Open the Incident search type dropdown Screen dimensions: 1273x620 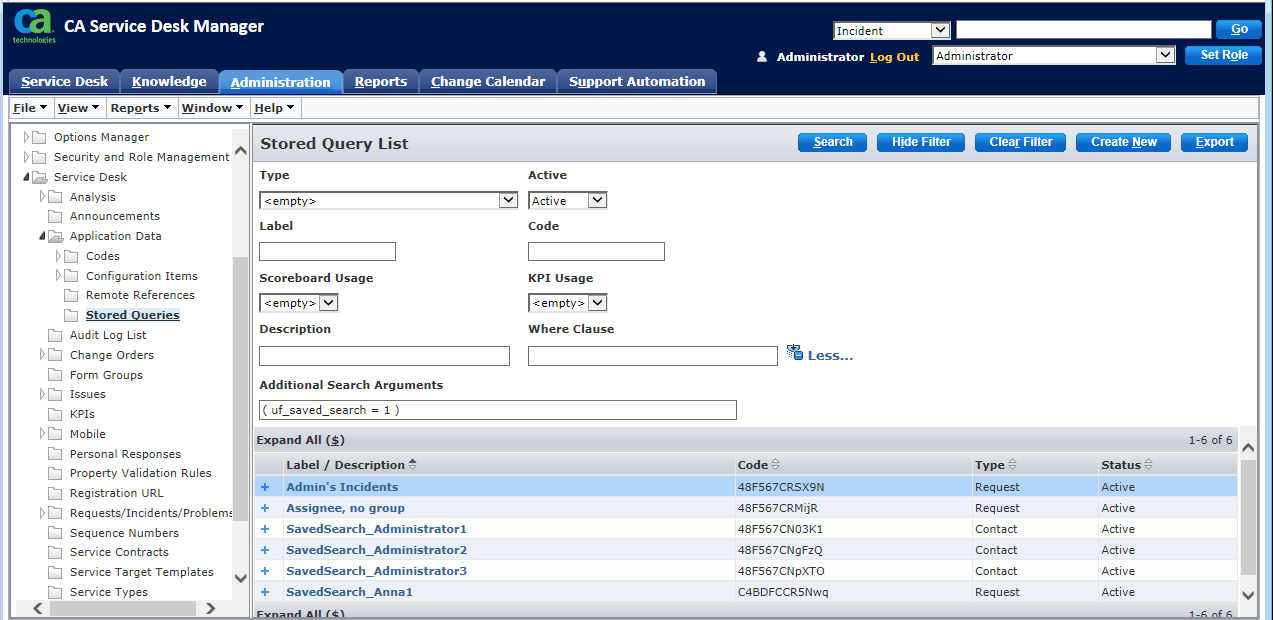[891, 31]
